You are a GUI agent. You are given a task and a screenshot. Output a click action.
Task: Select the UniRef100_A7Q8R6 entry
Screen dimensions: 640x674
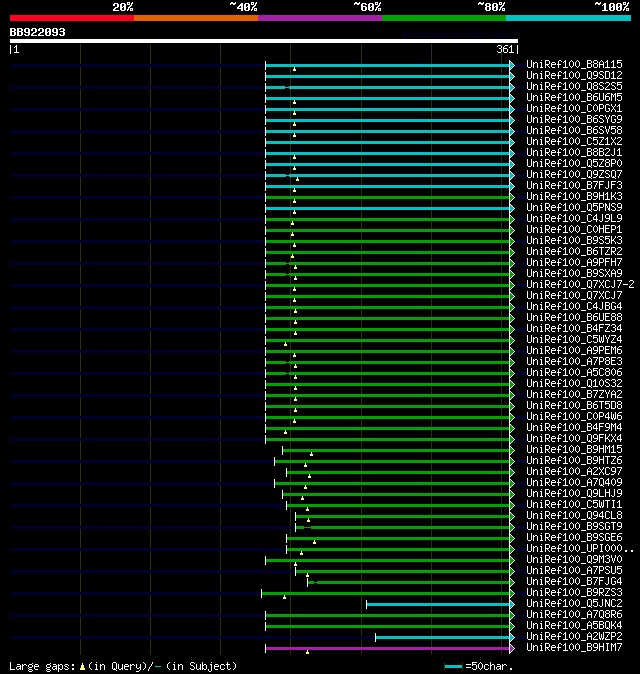(x=574, y=615)
